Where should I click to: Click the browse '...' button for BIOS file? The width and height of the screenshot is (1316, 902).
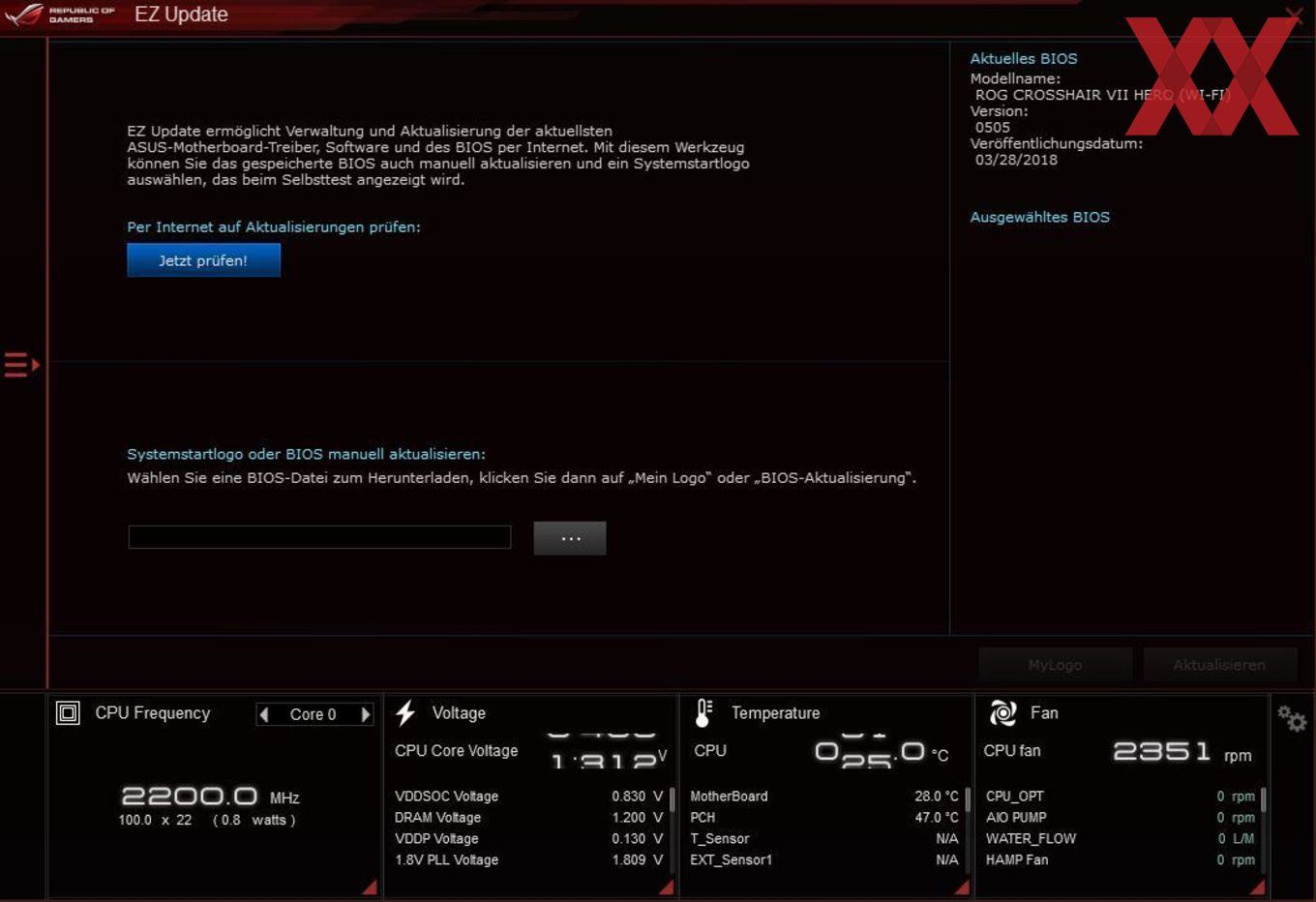tap(570, 538)
